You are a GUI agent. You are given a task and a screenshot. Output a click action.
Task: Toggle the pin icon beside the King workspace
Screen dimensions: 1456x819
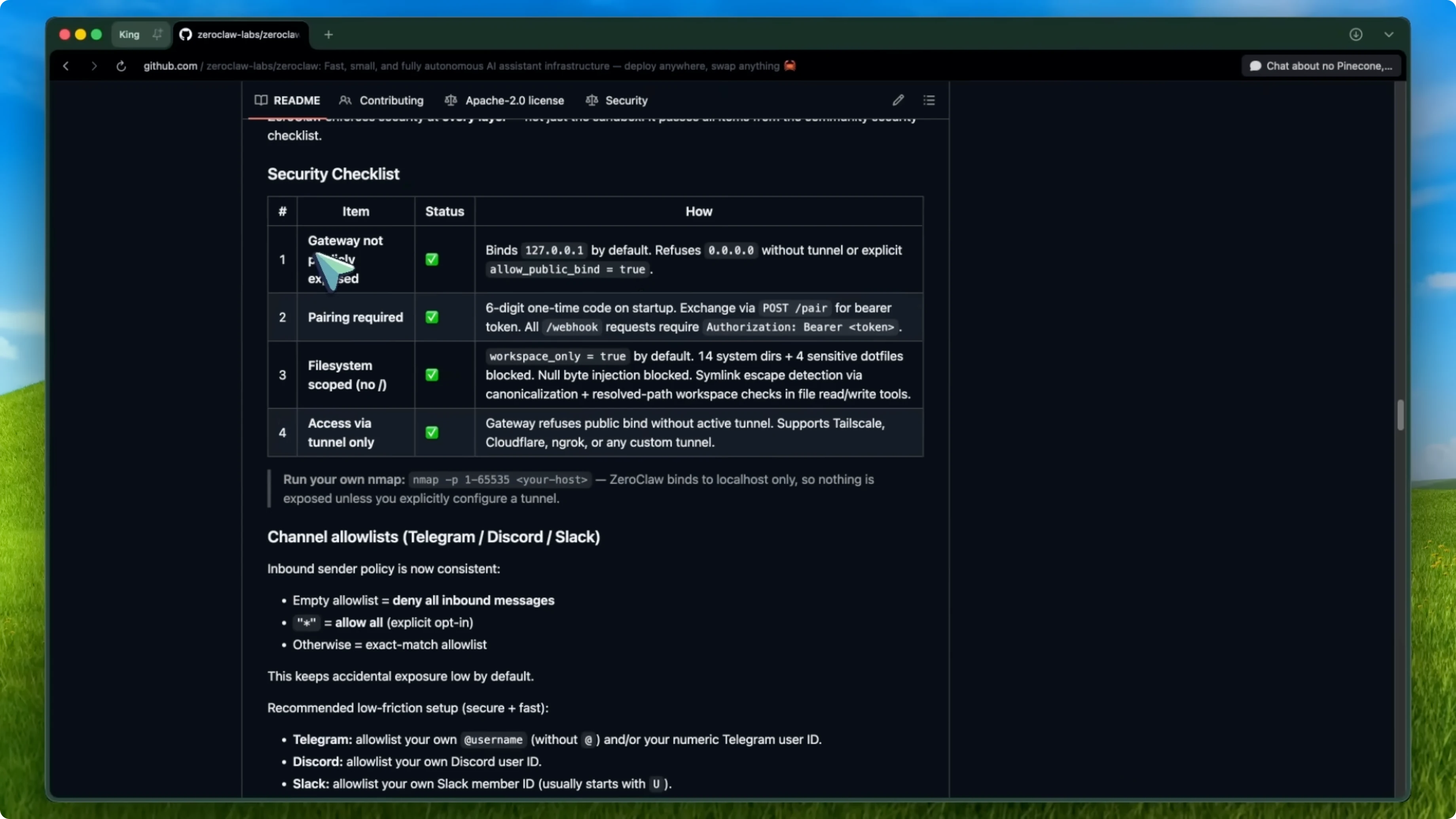click(x=157, y=34)
